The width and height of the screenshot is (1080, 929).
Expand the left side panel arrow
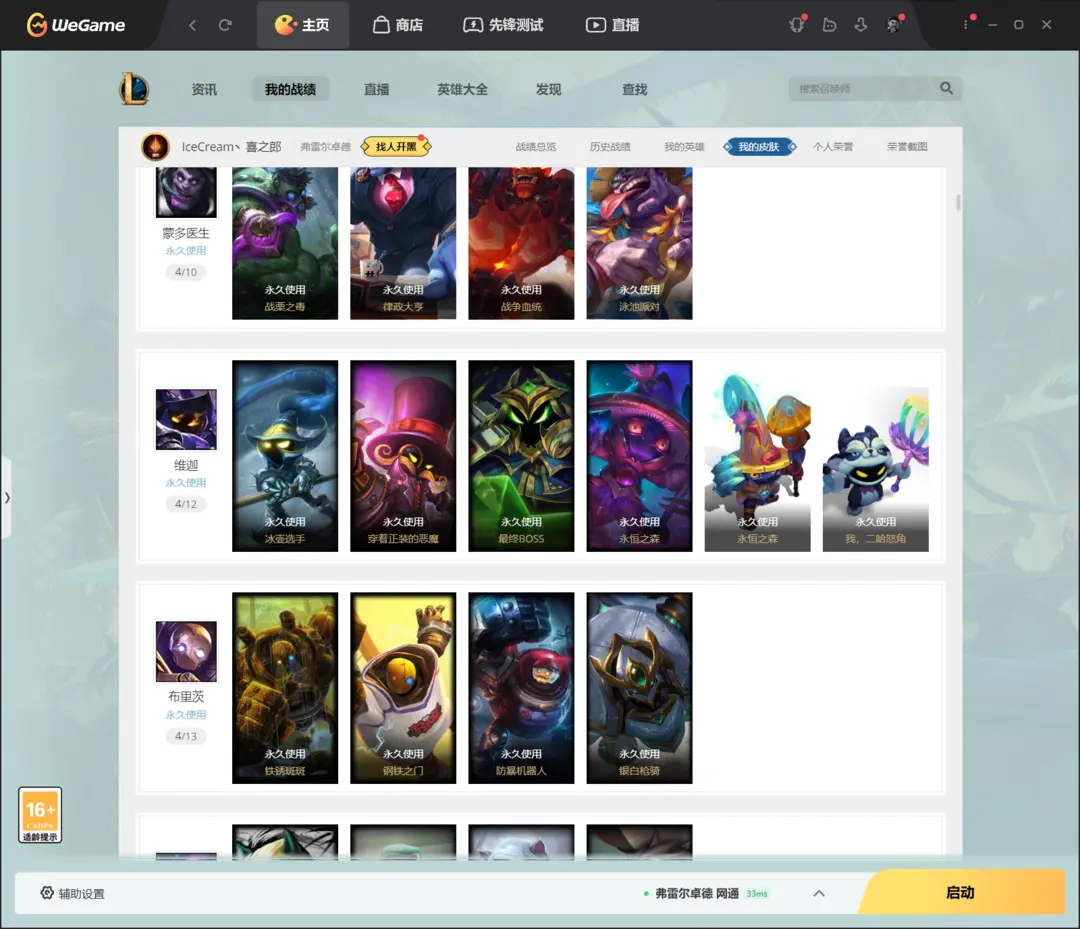(x=6, y=497)
